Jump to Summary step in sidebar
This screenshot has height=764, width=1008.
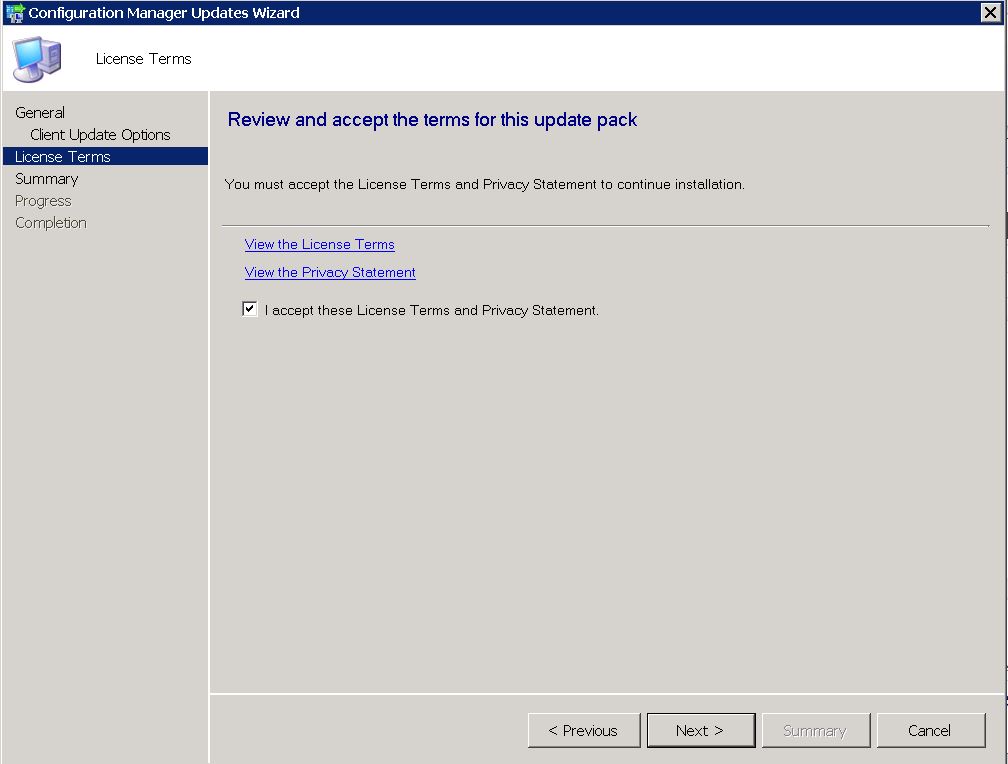(46, 179)
